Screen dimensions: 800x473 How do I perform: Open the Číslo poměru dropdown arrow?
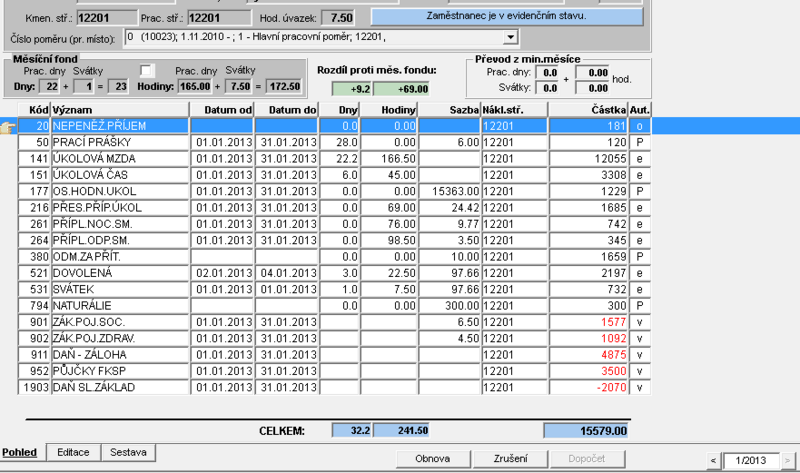510,37
